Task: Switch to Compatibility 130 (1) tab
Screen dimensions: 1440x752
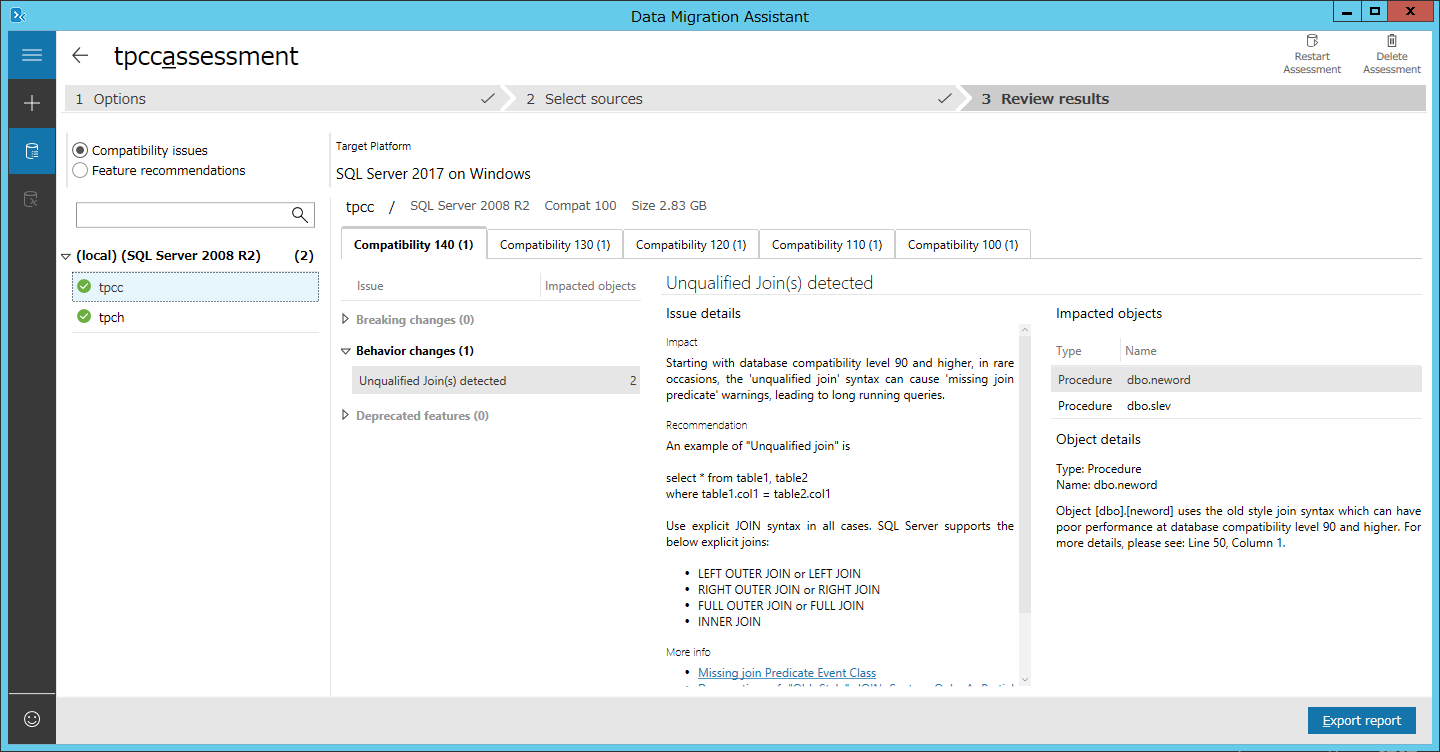Action: point(555,244)
